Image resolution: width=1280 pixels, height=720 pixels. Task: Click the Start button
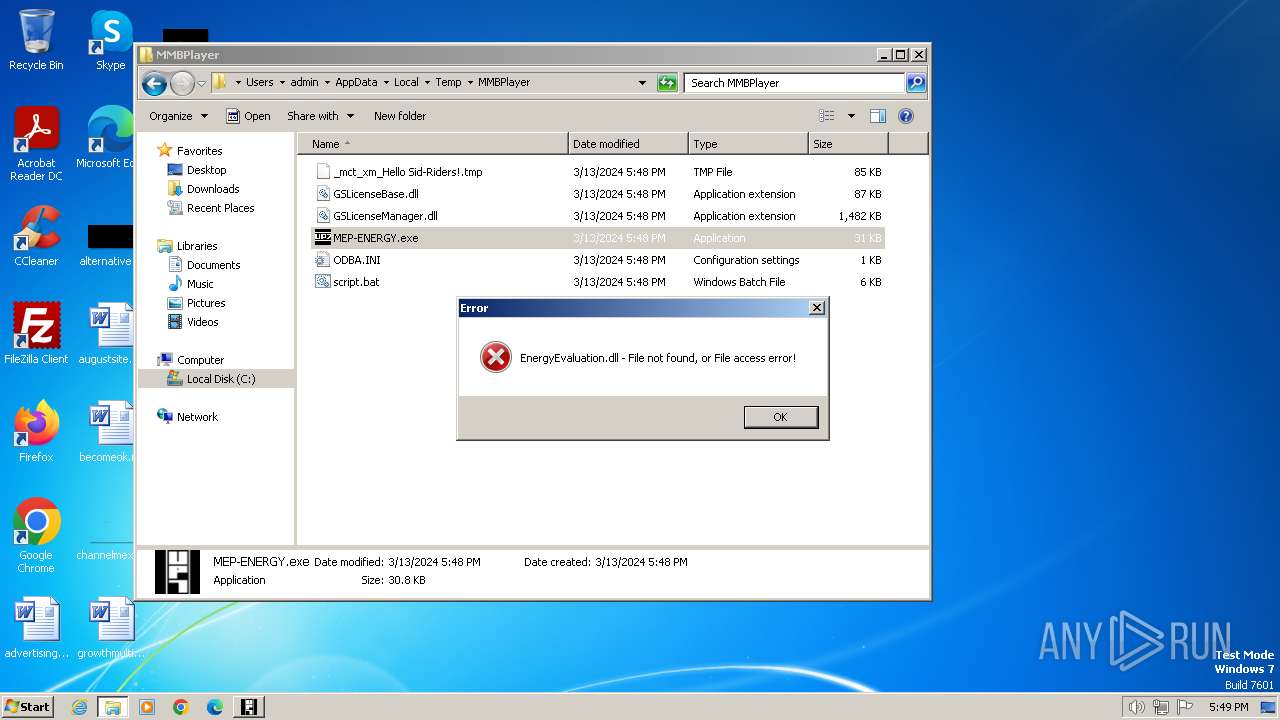pos(27,707)
